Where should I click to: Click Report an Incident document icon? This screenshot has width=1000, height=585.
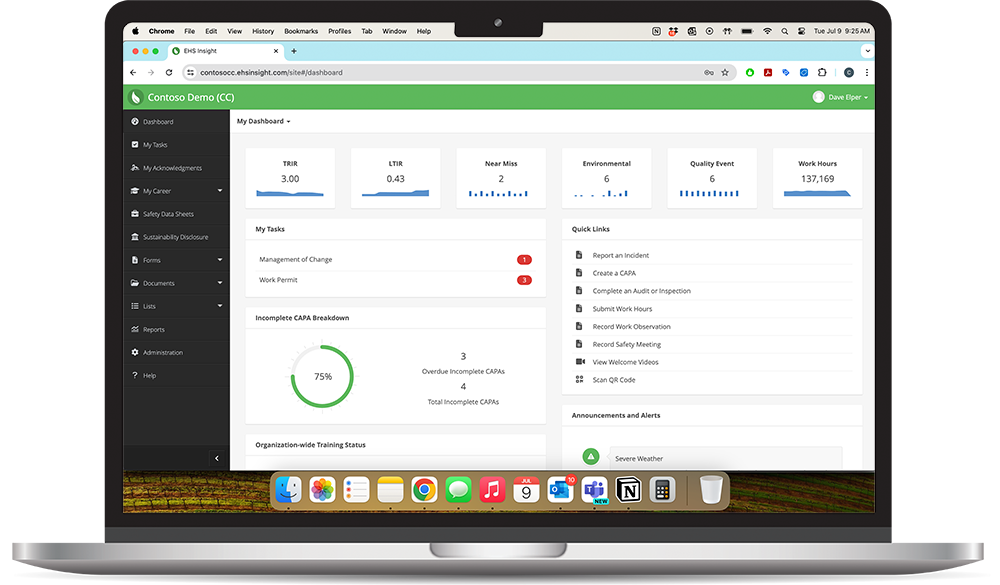579,255
